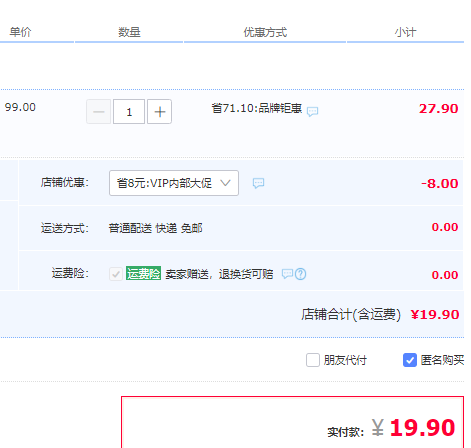Toggle the 运费险 checkbox
This screenshot has width=471, height=448.
point(116,274)
